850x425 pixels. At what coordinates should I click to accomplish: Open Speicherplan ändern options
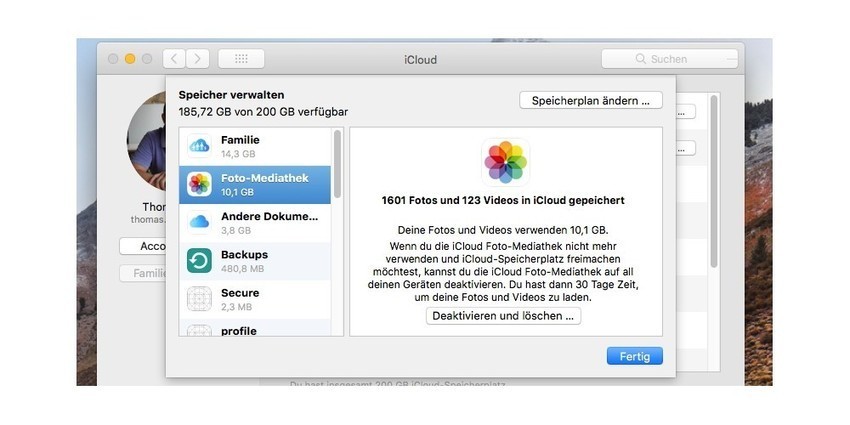tap(591, 101)
